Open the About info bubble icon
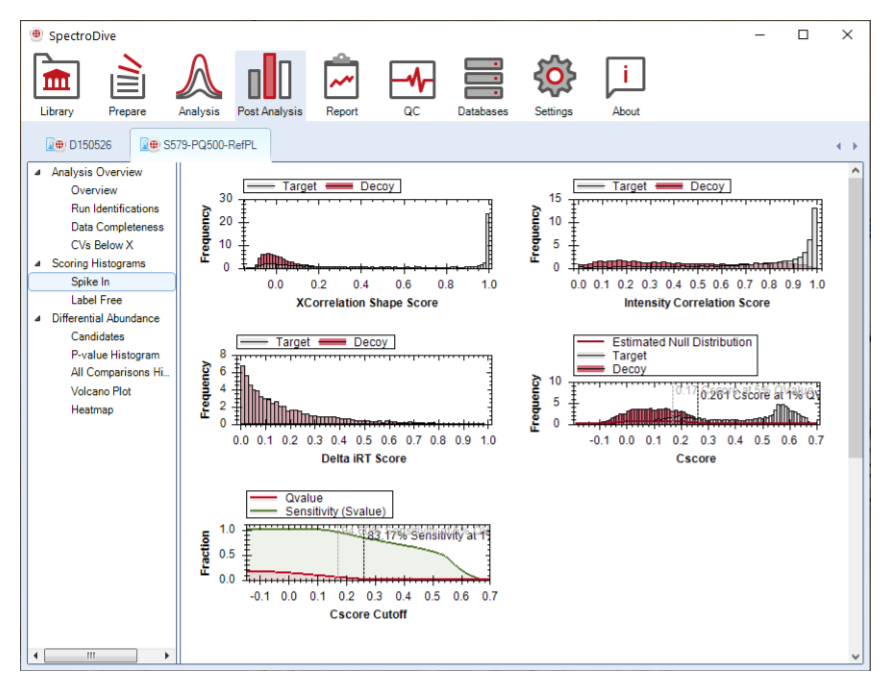This screenshot has width=891, height=692. [625, 77]
